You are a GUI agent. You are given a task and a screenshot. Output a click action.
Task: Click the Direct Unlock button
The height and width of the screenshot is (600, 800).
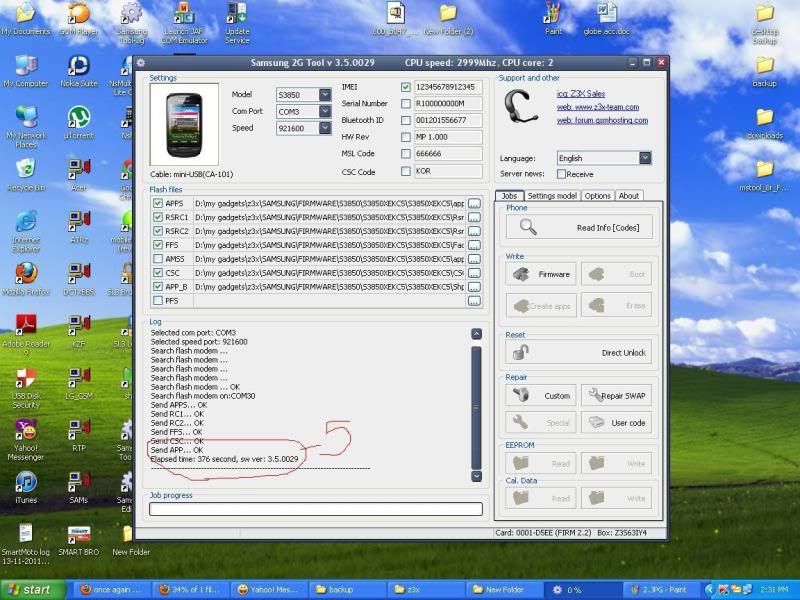pos(579,353)
